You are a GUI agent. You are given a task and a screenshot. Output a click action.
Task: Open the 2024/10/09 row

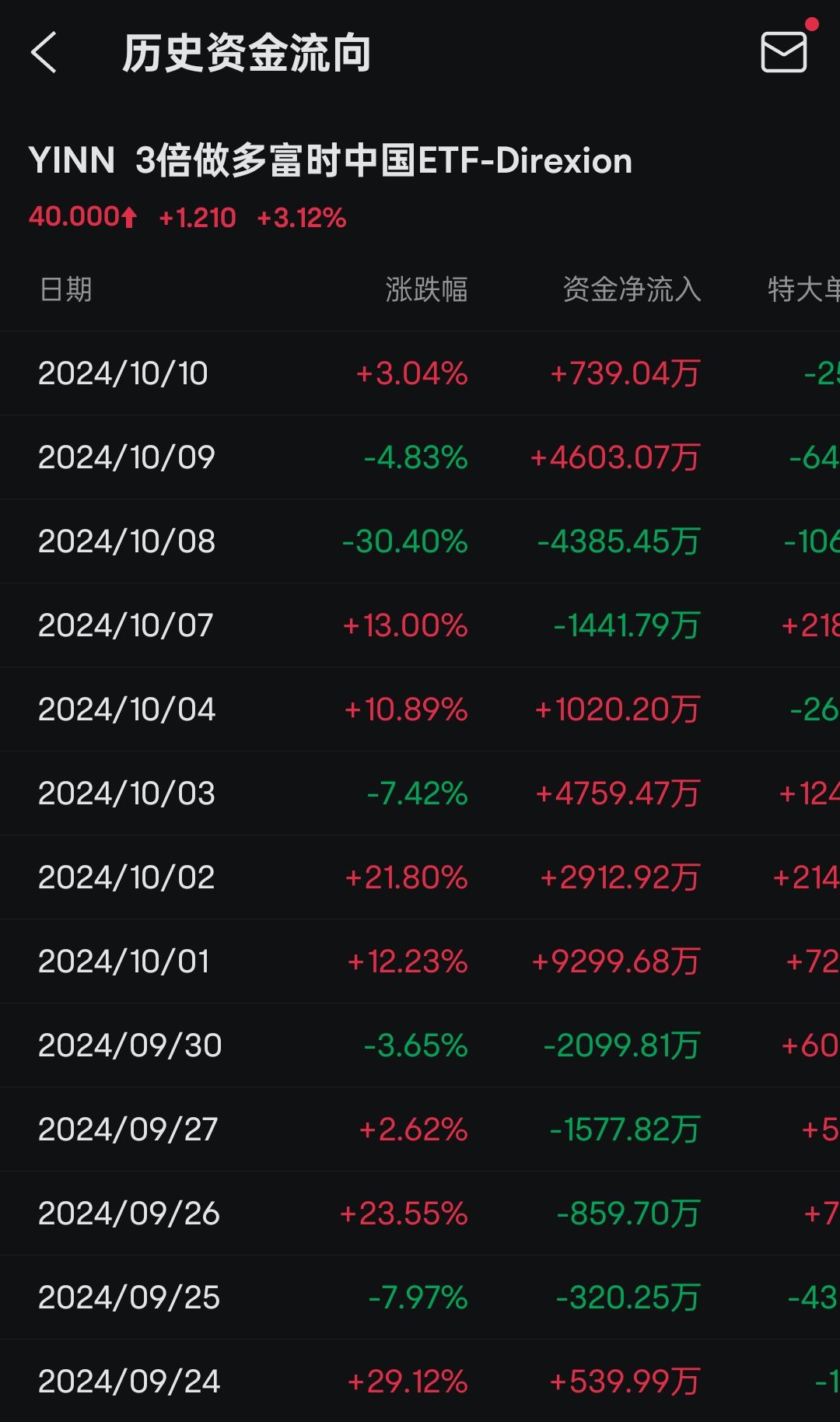pyautogui.click(x=420, y=457)
